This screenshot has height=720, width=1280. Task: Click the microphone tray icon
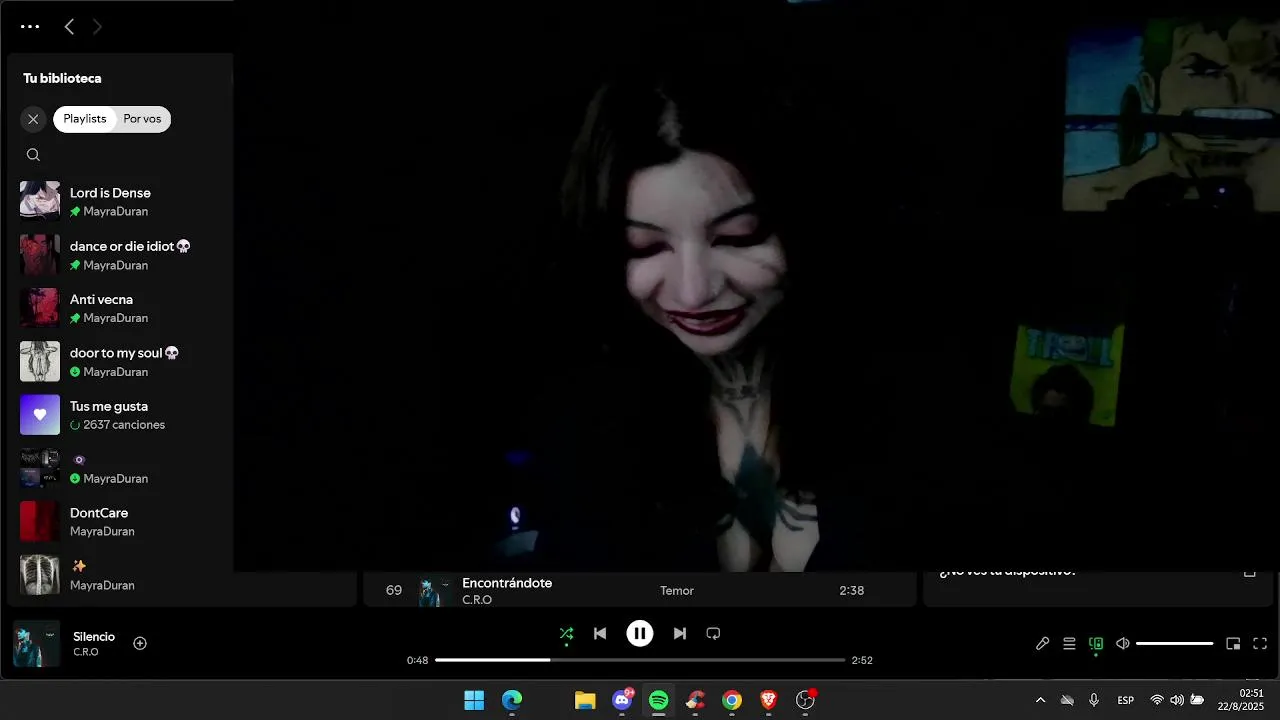(1094, 700)
